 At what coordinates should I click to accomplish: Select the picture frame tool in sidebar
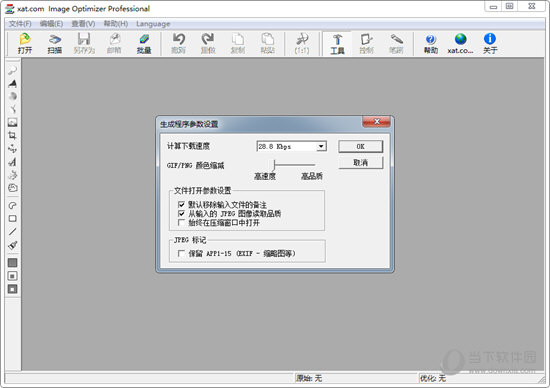tap(12, 122)
